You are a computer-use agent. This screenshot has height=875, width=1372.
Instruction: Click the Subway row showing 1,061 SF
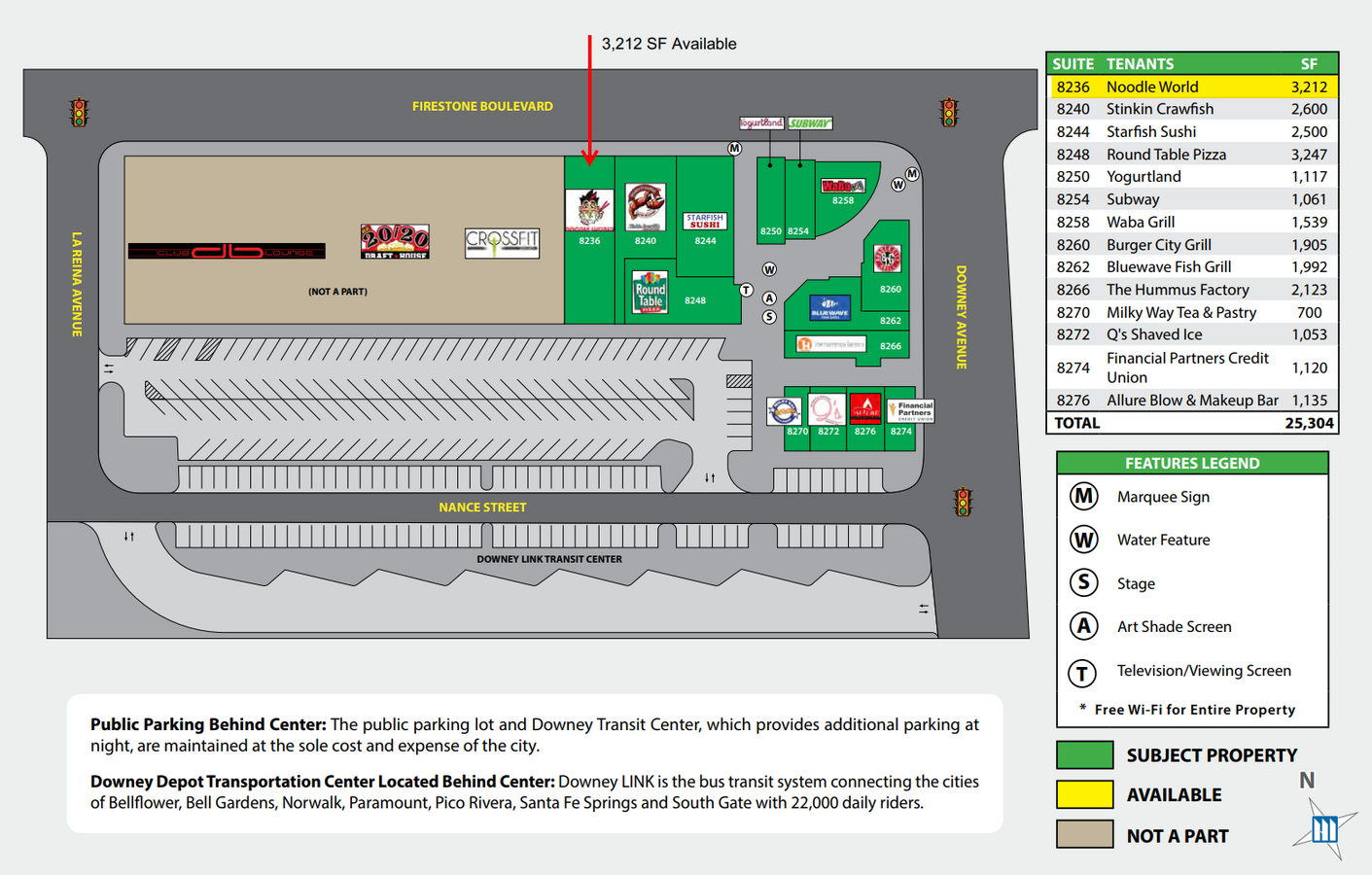(1192, 199)
